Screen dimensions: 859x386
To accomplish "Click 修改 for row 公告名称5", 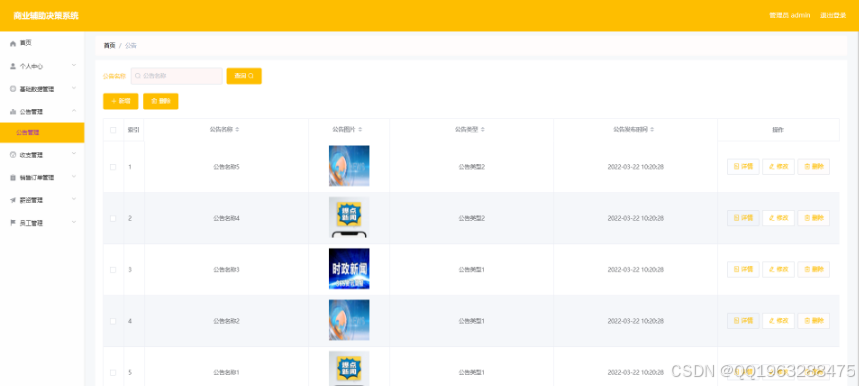I will tap(778, 167).
